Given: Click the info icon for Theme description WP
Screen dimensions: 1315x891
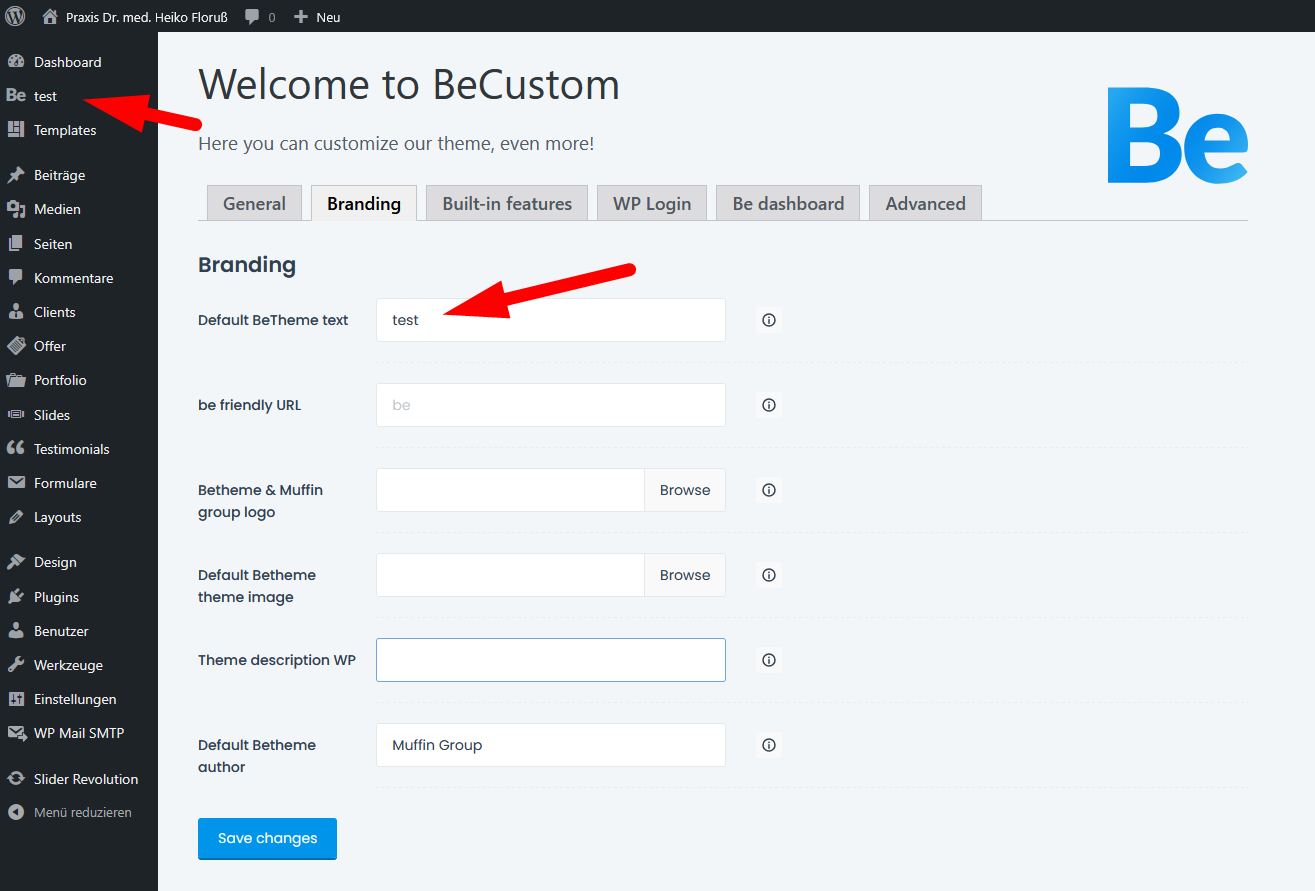Looking at the screenshot, I should click(x=769, y=660).
